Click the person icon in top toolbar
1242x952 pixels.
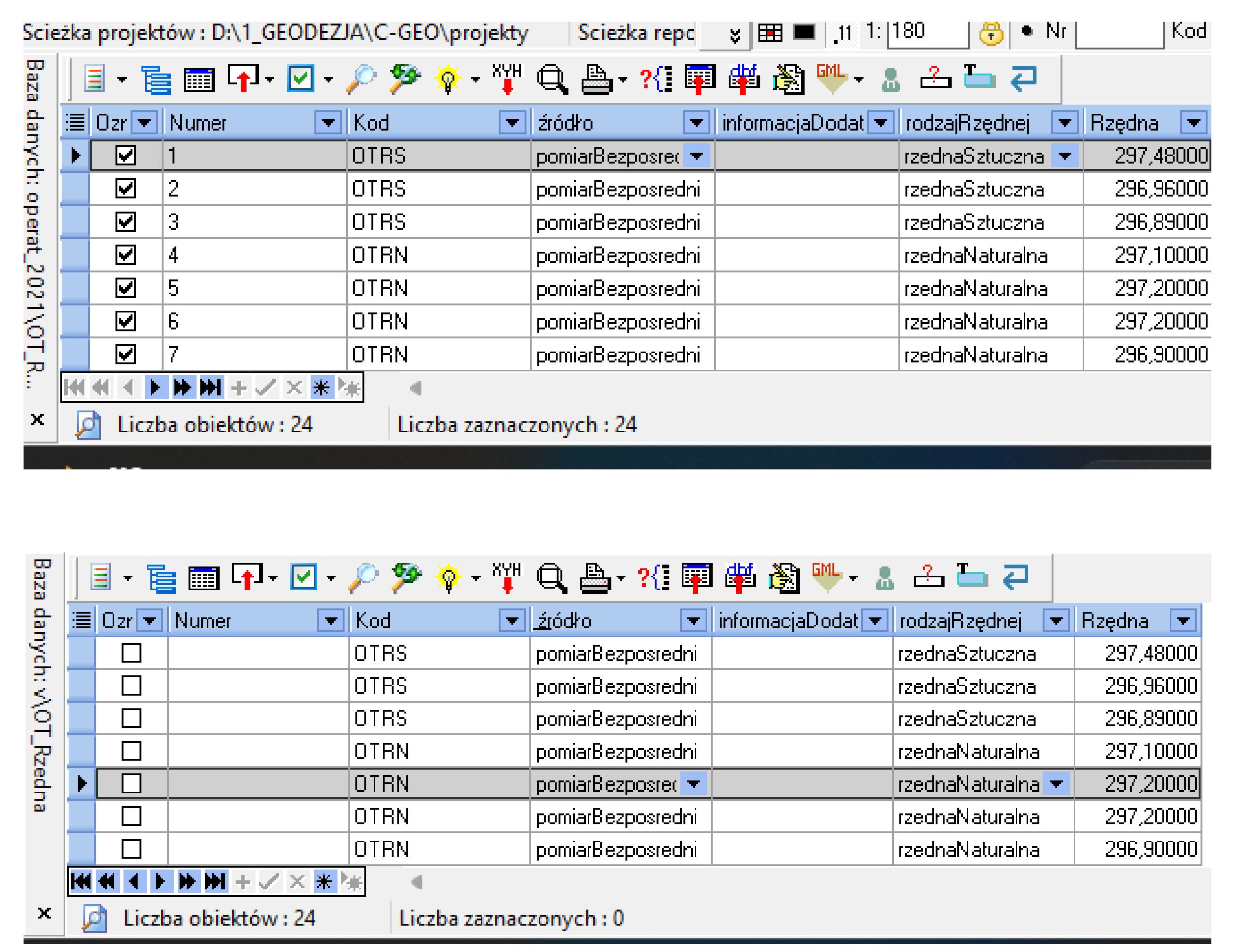click(x=891, y=80)
